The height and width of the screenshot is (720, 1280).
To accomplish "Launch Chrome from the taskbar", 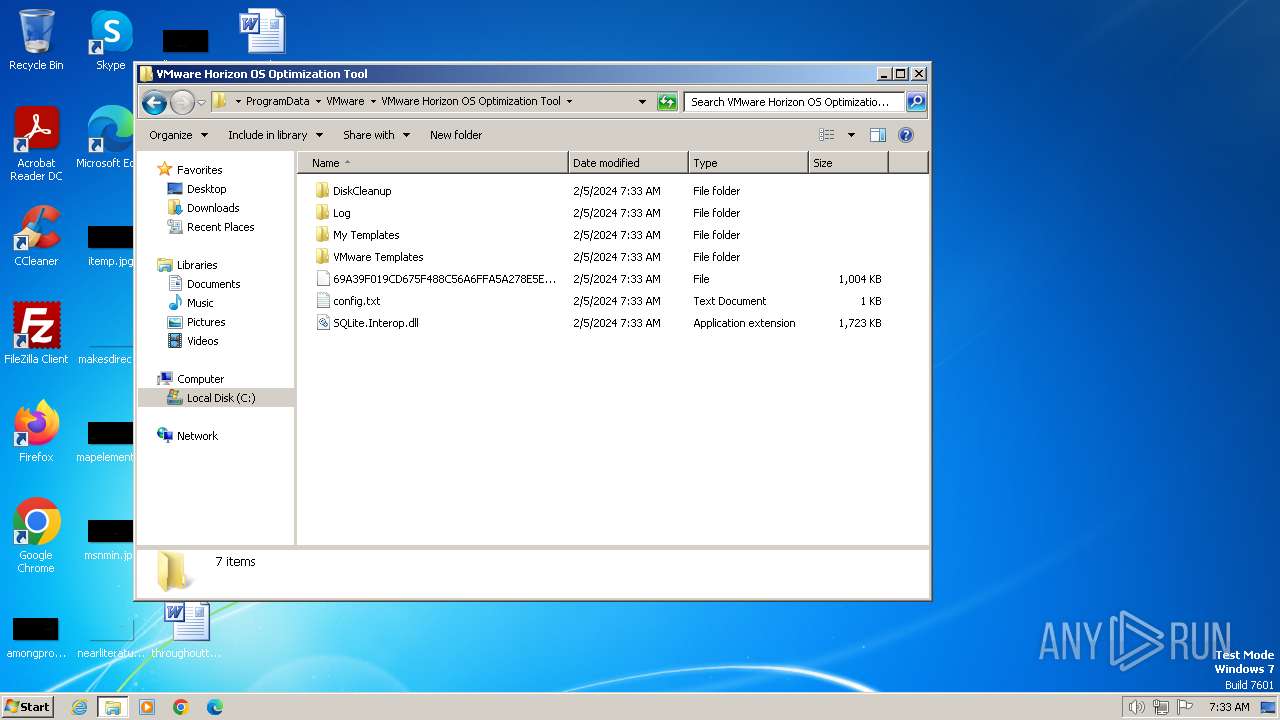I will click(181, 707).
